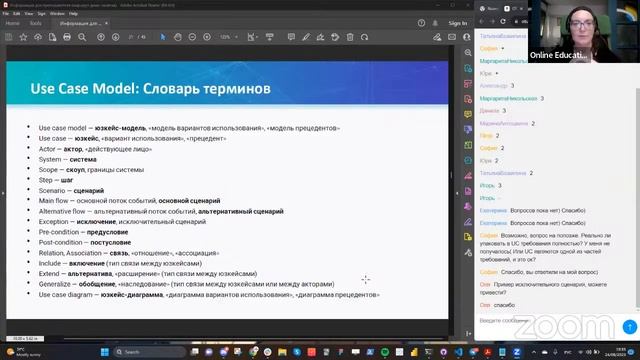The width and height of the screenshot is (640, 360).
Task: Open the View menu
Action: [x=29, y=13]
